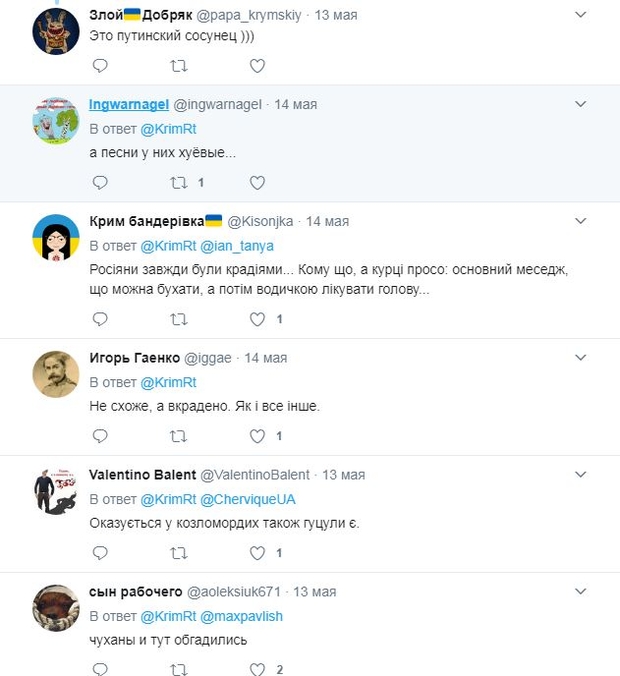Reply to Крим бандерівка's tweet
620x676 pixels.
coord(100,319)
